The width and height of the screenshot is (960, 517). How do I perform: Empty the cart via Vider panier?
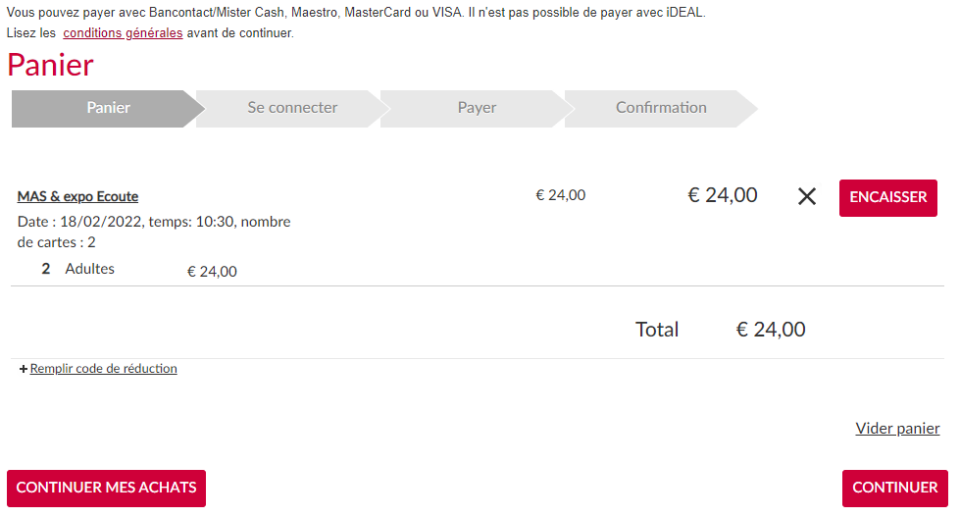(x=897, y=428)
